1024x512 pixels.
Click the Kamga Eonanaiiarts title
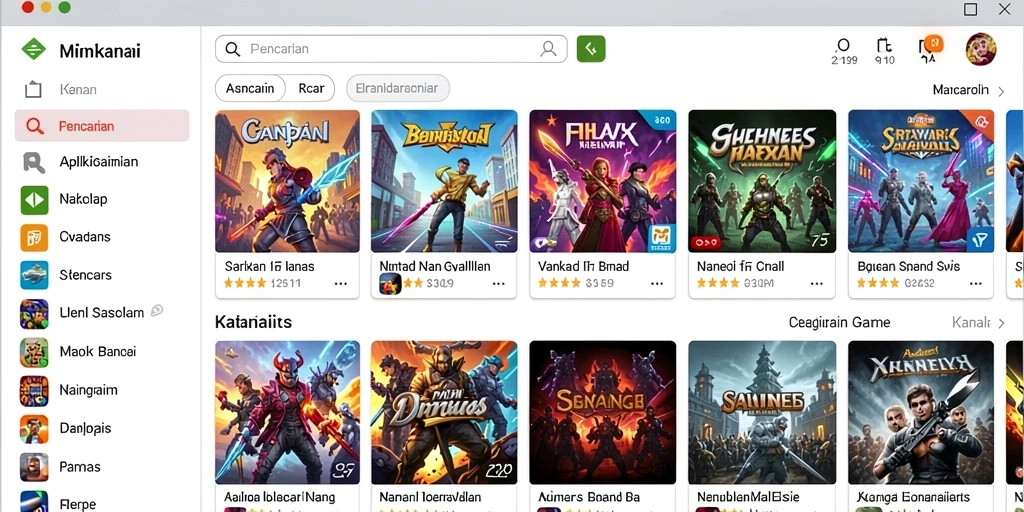pos(913,498)
